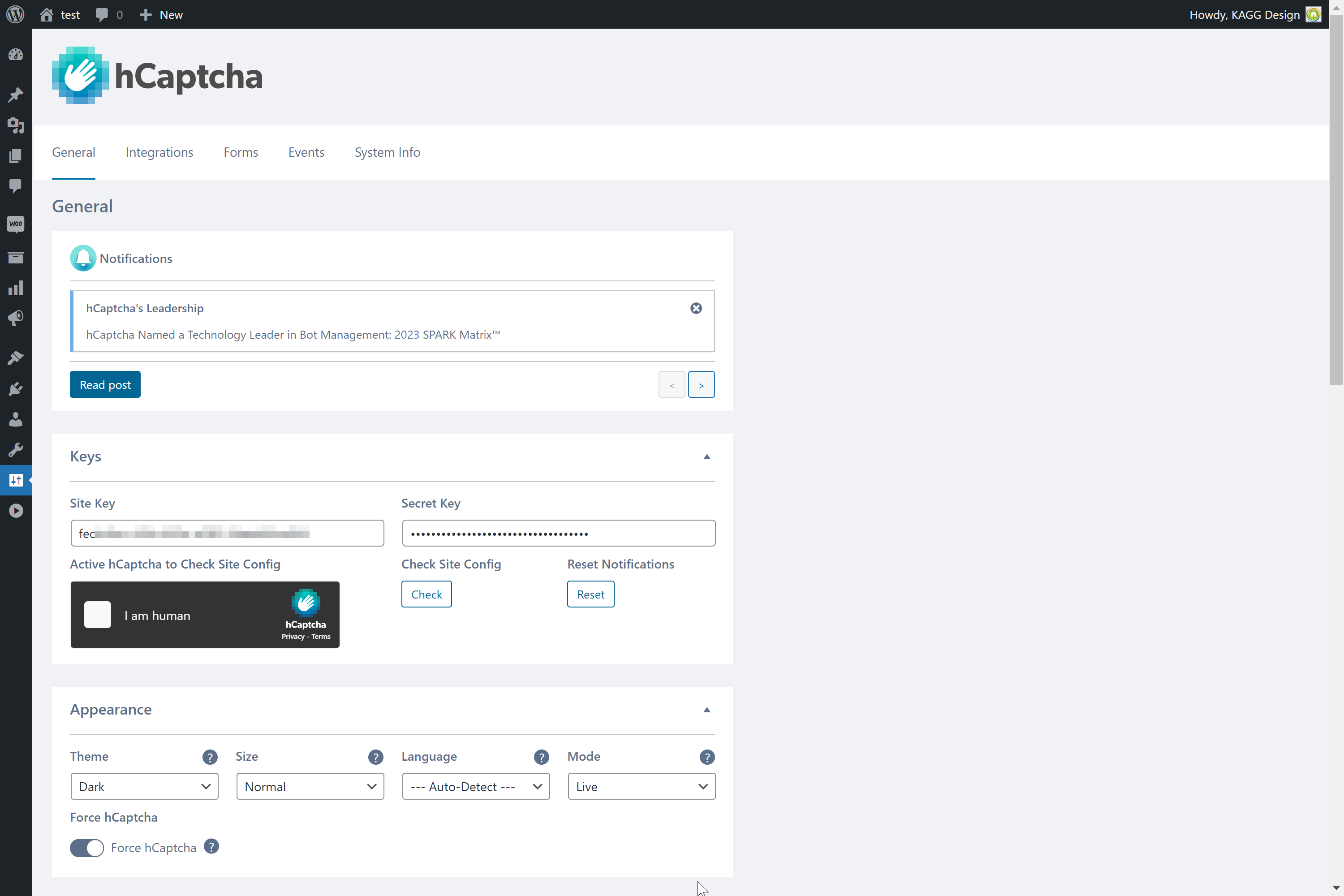Click the Theme help question-mark icon
Screen dimensions: 1344x896
pyautogui.click(x=210, y=757)
